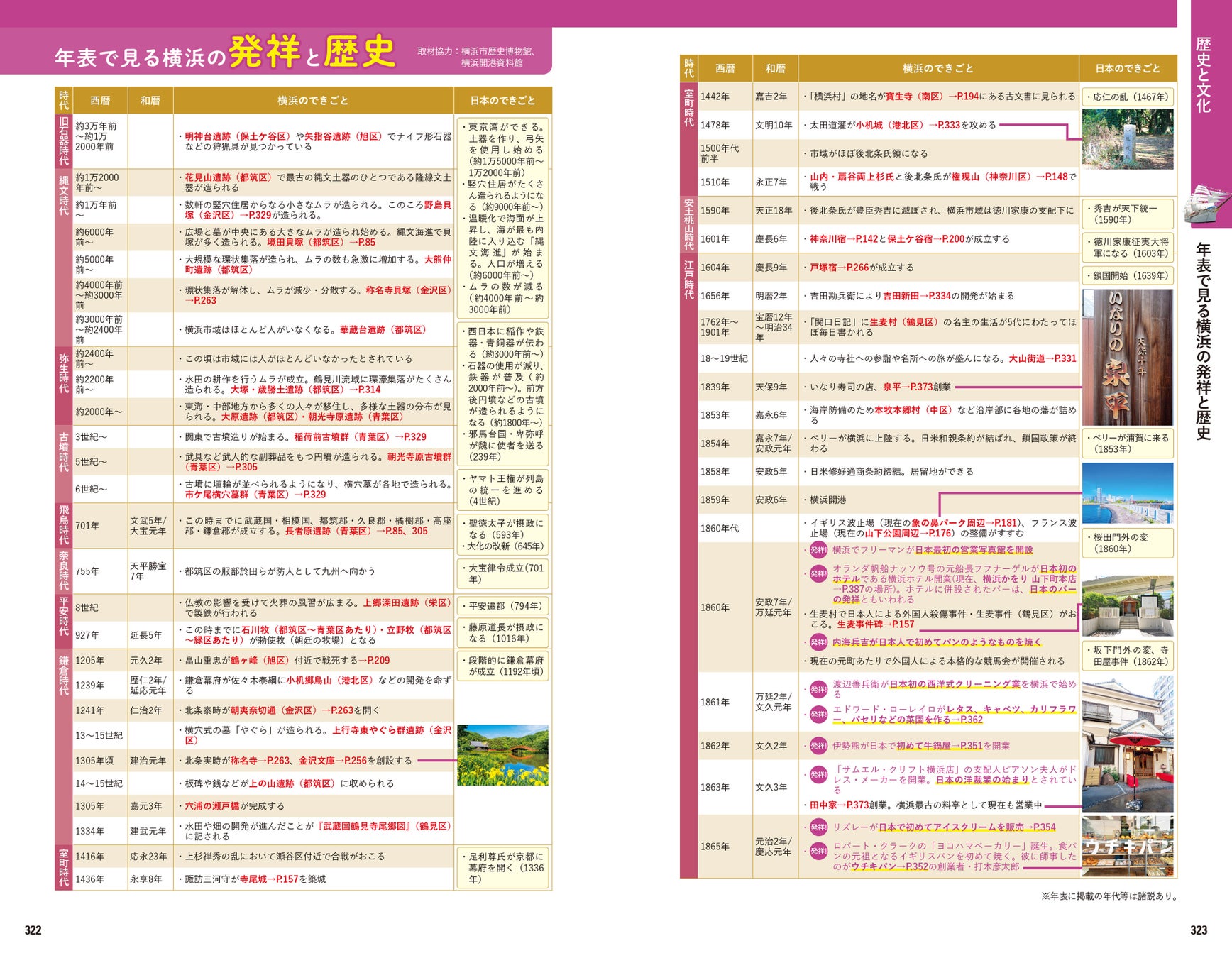Click the 山下公園周辺 link

coord(891,534)
